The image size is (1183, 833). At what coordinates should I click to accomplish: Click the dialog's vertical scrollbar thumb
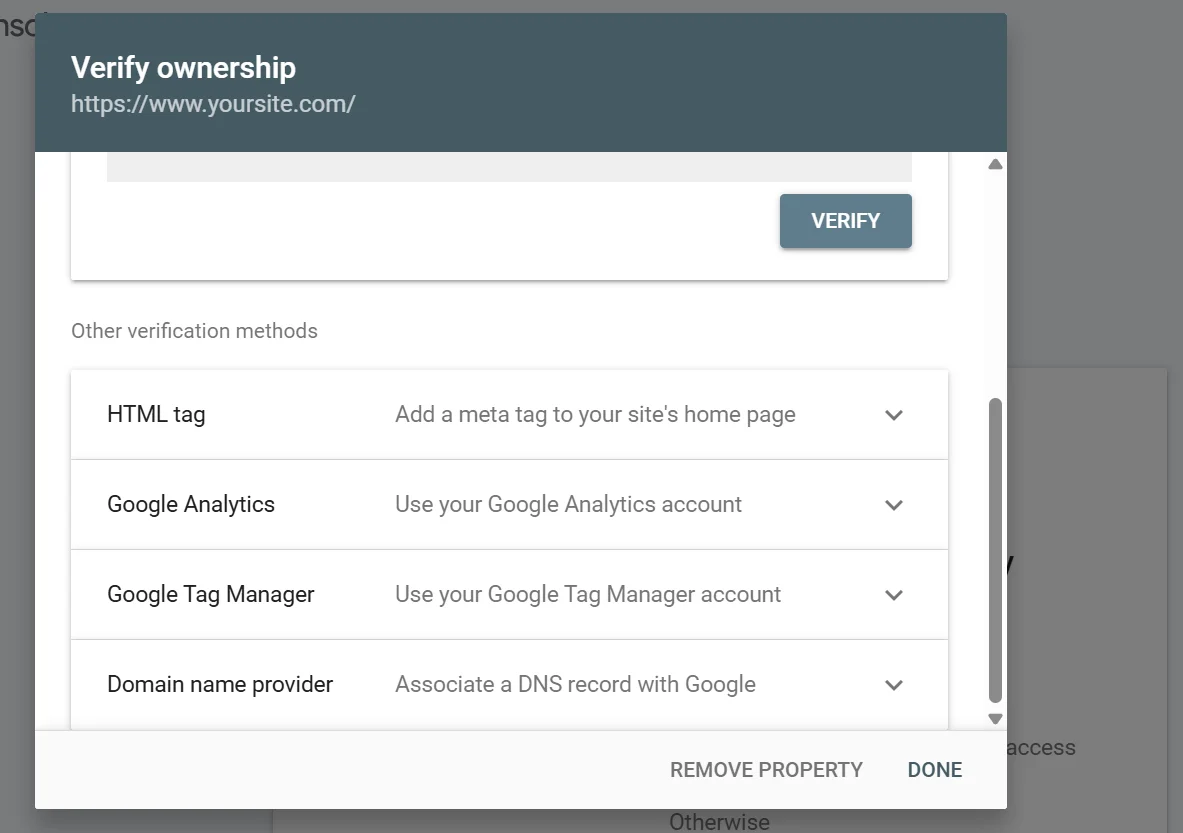click(x=995, y=550)
